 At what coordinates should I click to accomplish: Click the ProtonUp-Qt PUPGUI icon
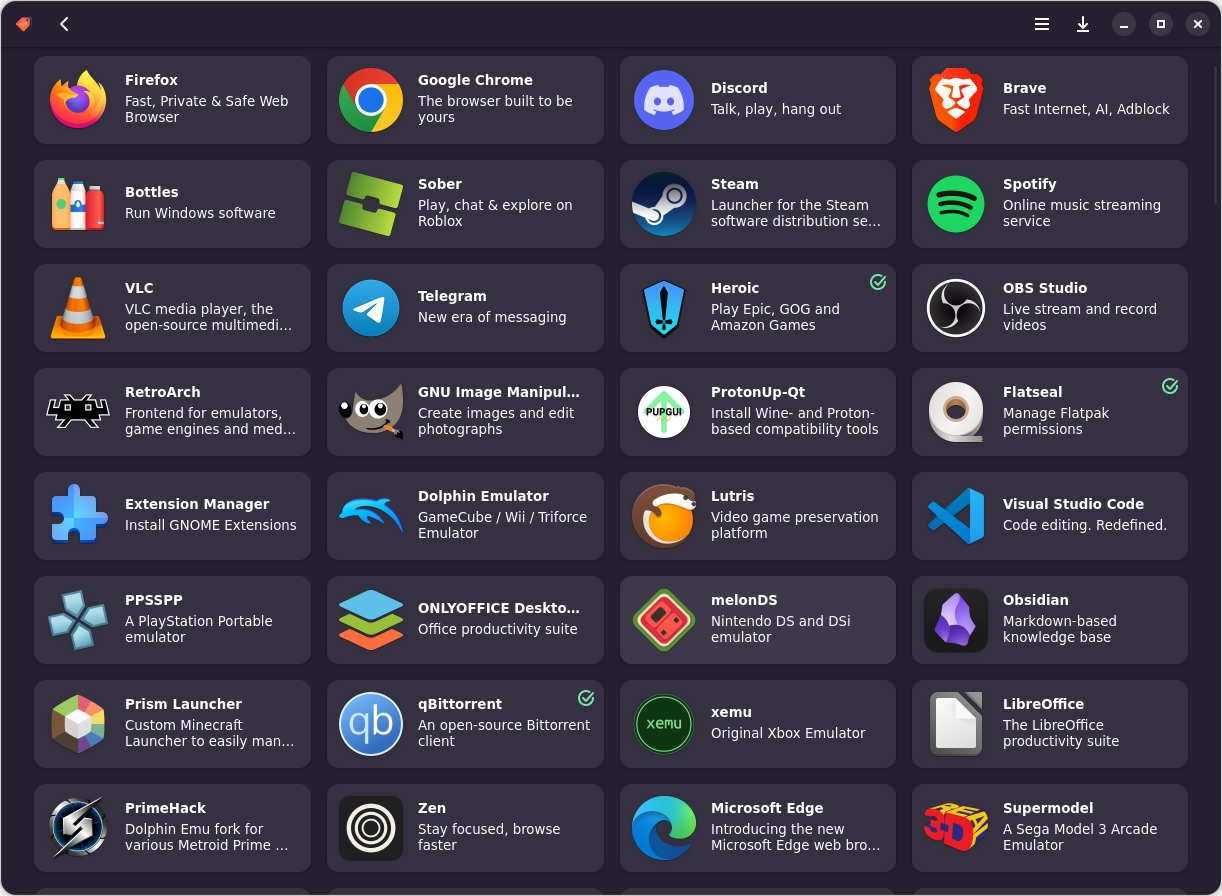[664, 412]
